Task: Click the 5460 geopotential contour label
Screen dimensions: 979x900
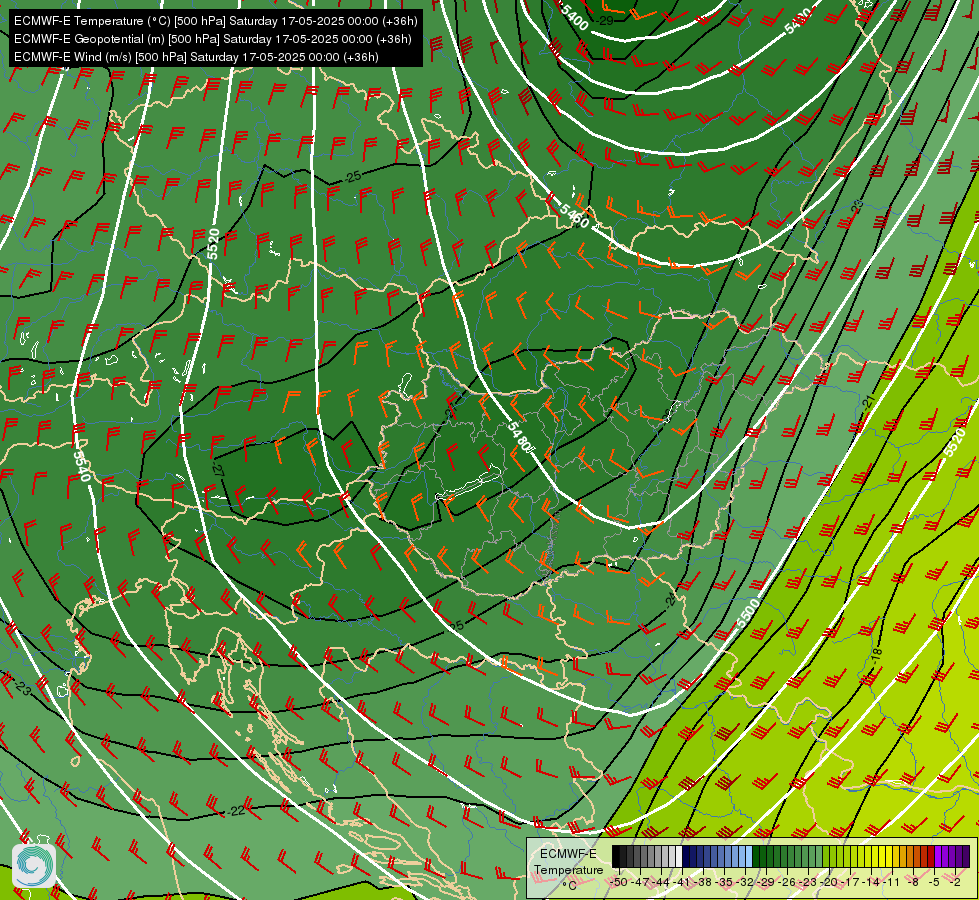Action: click(574, 215)
